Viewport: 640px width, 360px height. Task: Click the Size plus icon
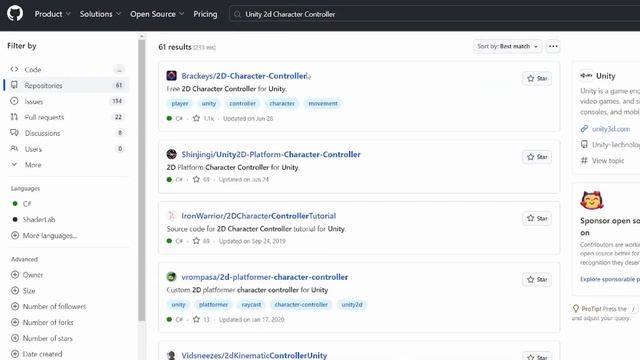coord(15,291)
